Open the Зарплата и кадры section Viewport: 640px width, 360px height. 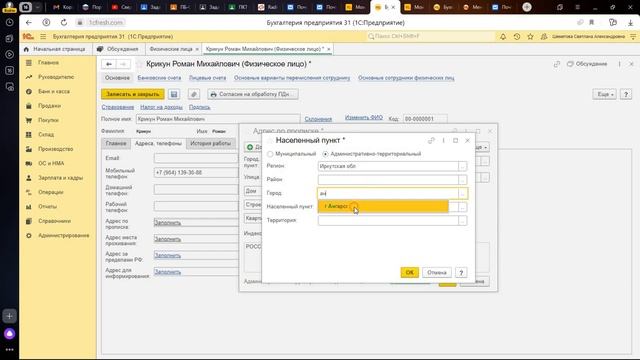point(60,178)
